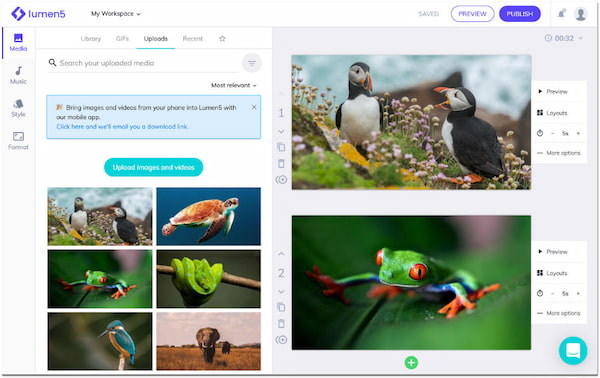Click the PUBLISH button
This screenshot has width=600, height=378.
click(x=520, y=14)
